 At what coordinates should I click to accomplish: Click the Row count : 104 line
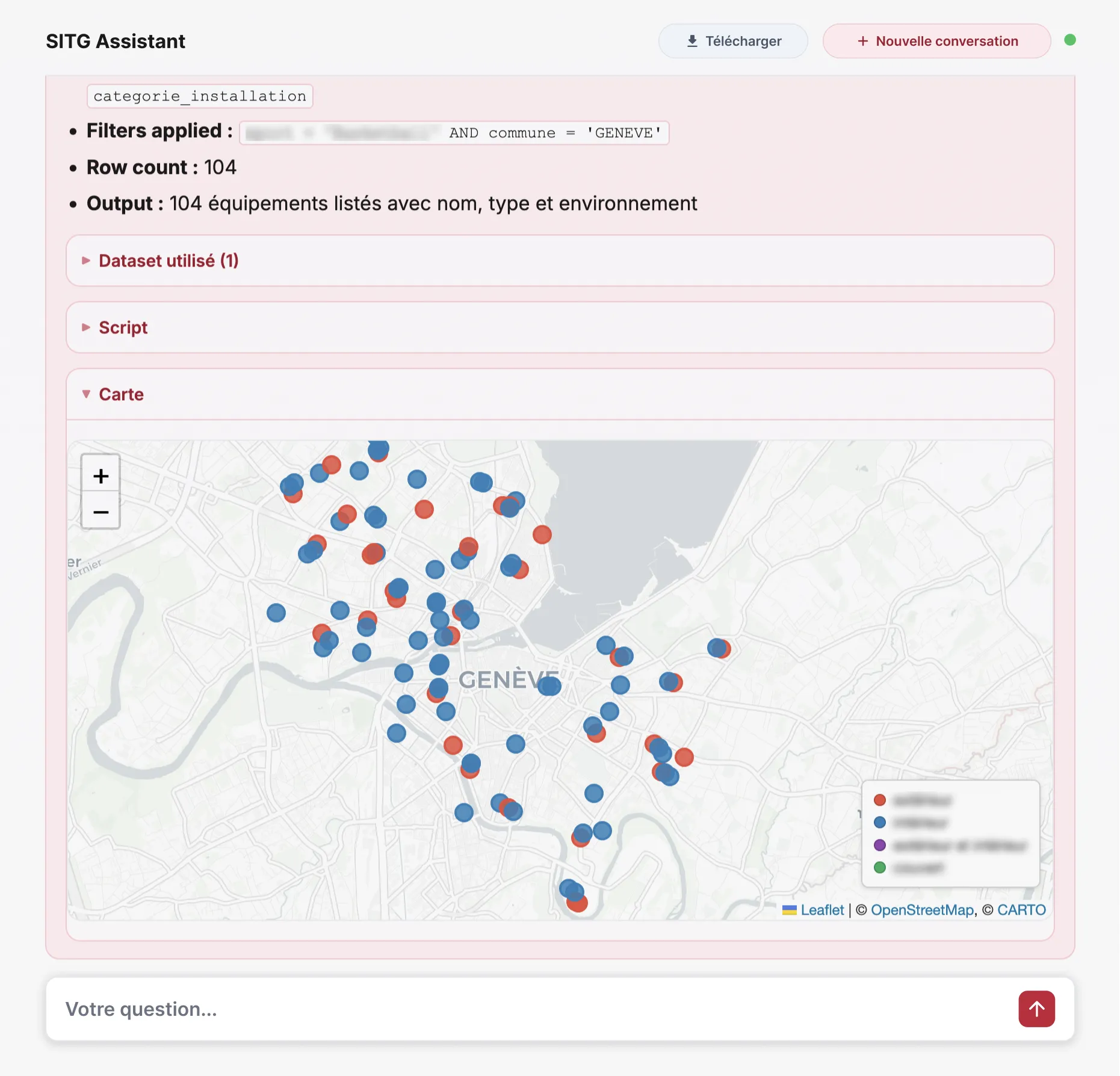pyautogui.click(x=161, y=167)
